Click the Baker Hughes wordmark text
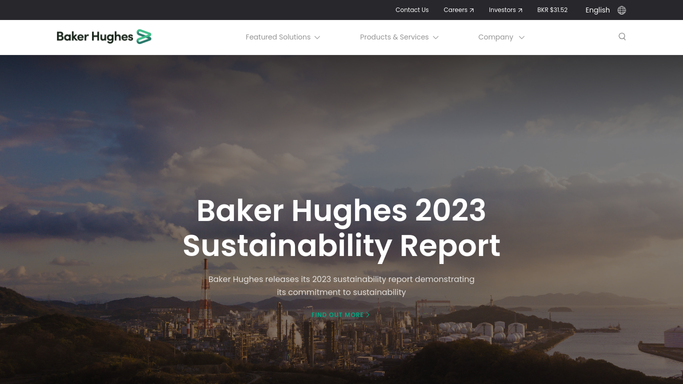This screenshot has width=683, height=384. click(95, 37)
